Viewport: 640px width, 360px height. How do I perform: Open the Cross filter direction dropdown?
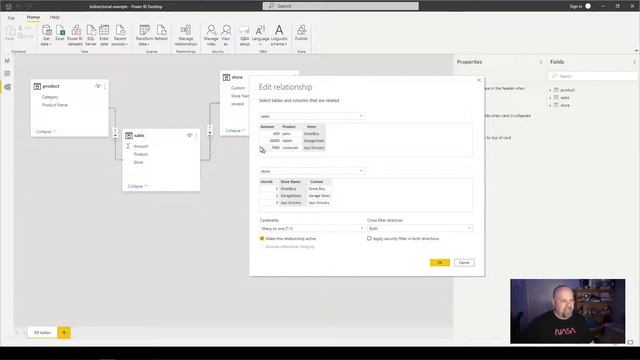420,229
